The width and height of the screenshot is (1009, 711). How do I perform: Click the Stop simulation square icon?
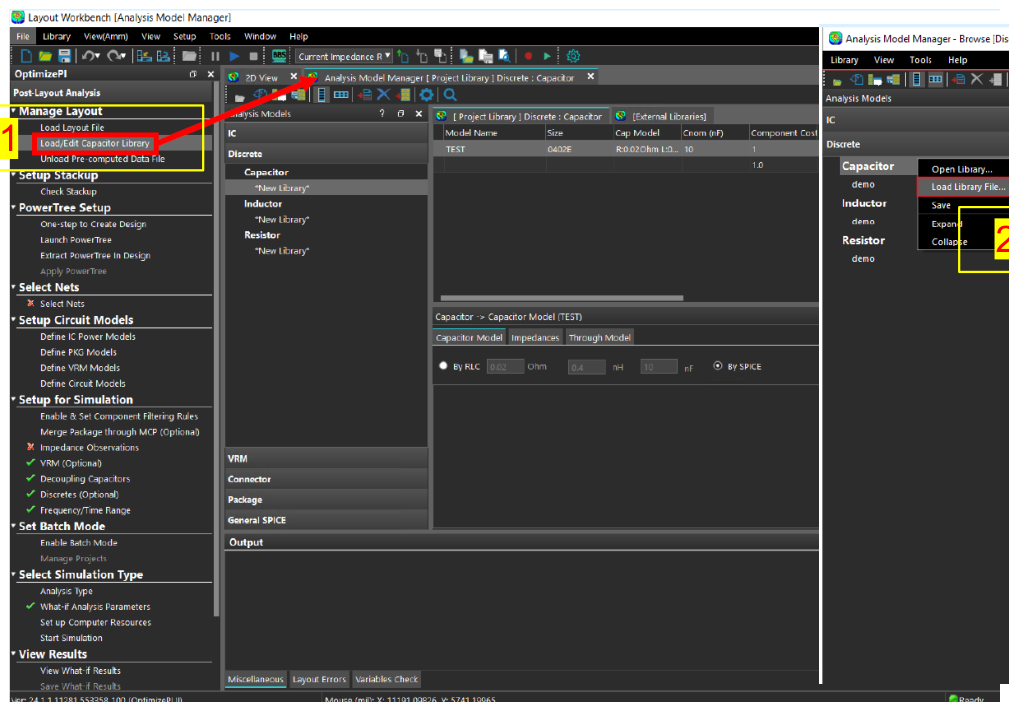254,57
